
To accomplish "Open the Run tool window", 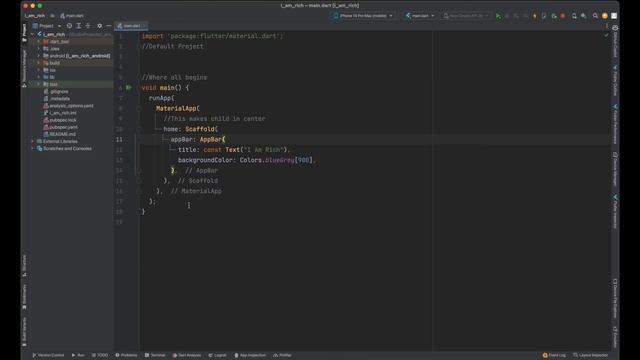I will [x=78, y=355].
